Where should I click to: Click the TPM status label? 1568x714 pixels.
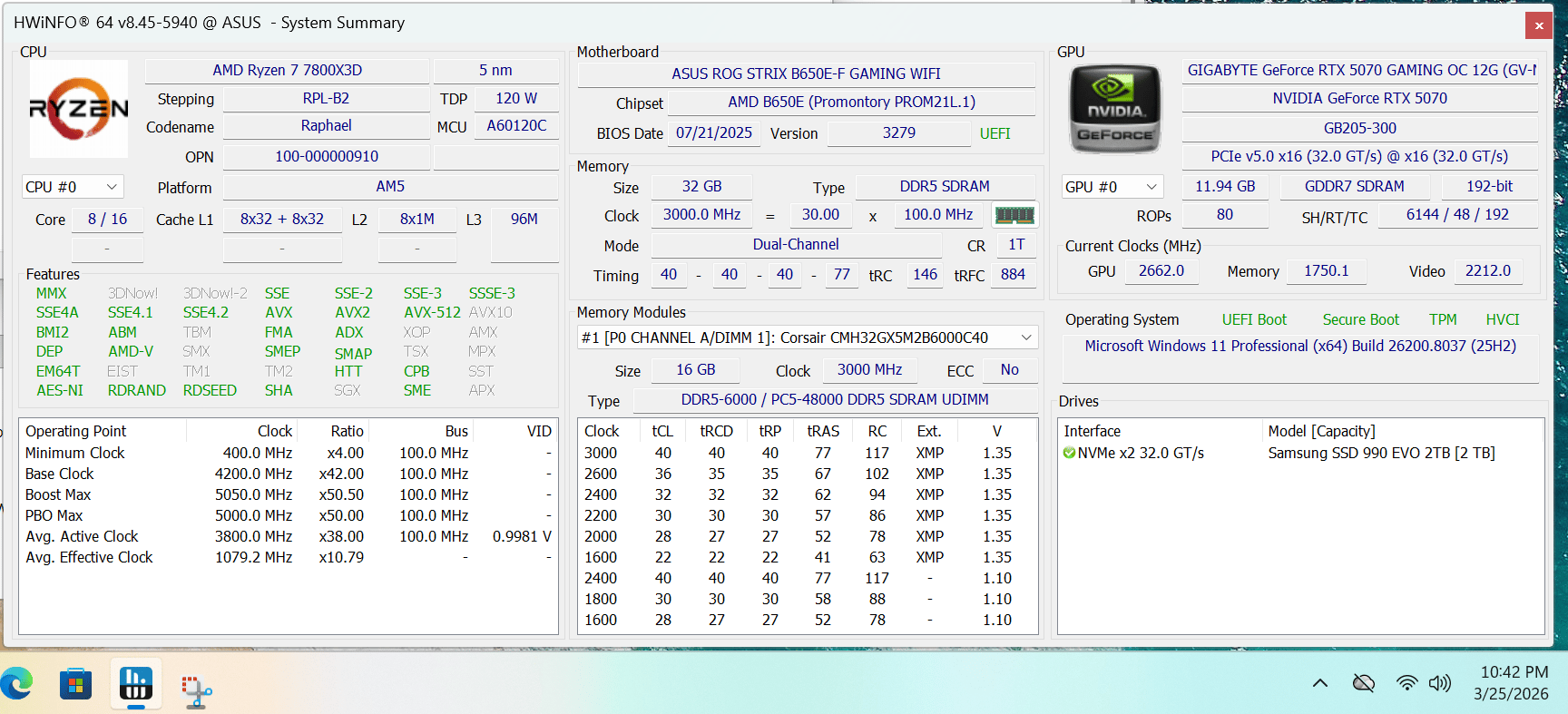click(1443, 319)
